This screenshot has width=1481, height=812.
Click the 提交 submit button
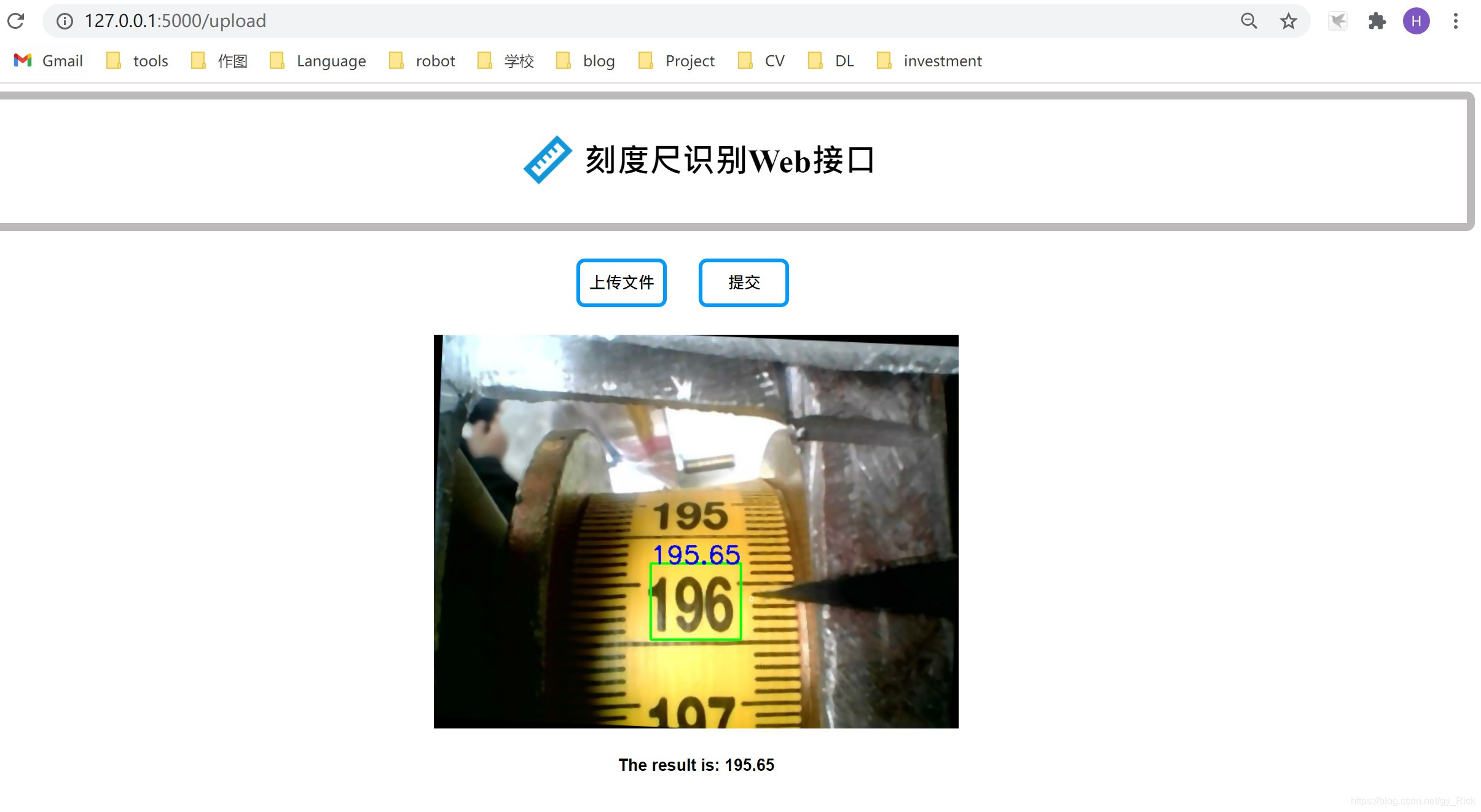coord(744,281)
